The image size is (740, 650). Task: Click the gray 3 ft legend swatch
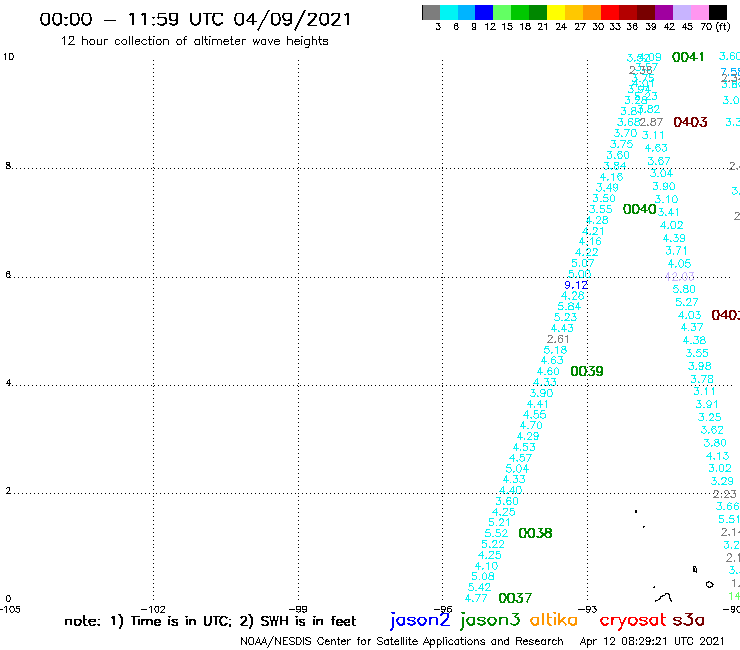tap(431, 12)
